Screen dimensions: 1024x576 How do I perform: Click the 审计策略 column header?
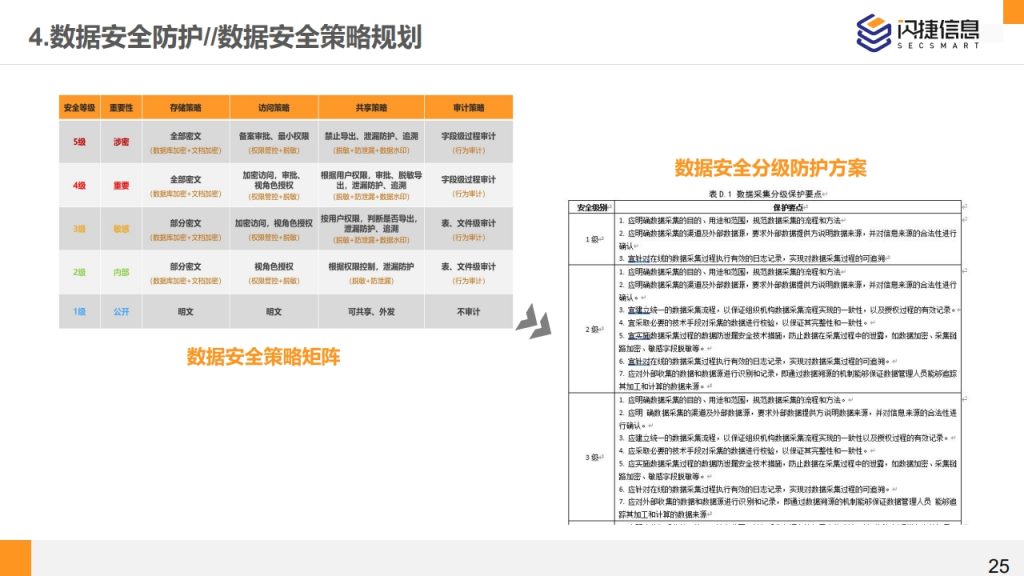click(468, 108)
